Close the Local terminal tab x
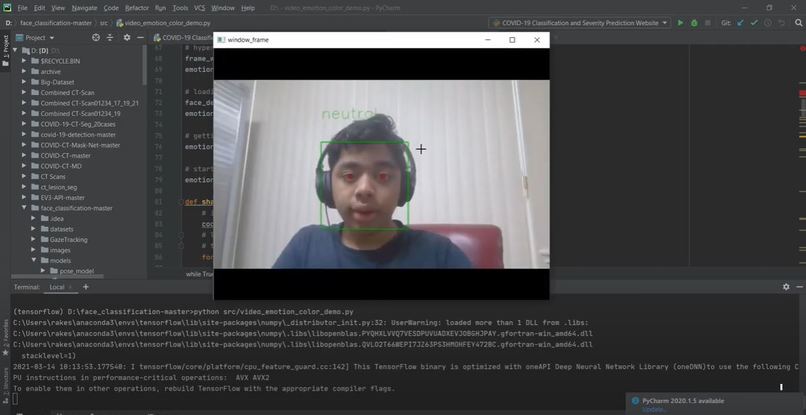The width and height of the screenshot is (806, 415). point(70,287)
